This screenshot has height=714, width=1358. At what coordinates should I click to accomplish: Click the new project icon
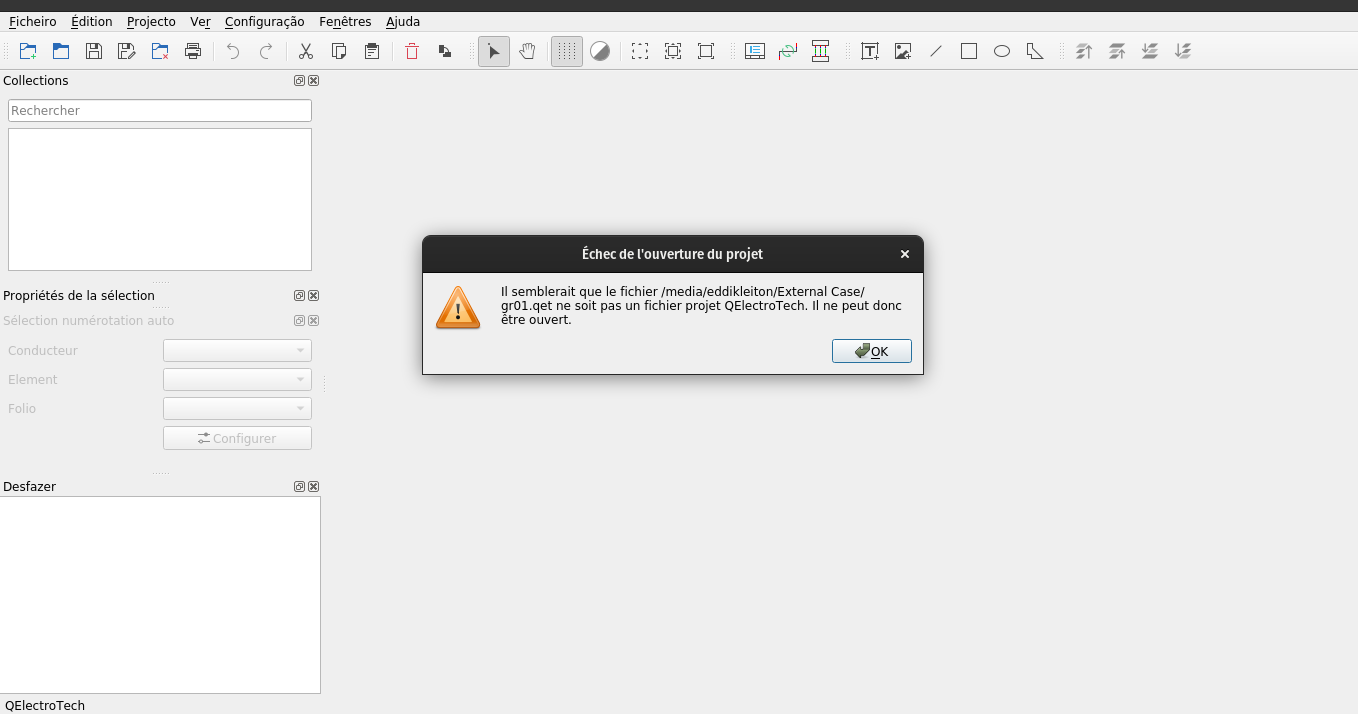click(28, 51)
